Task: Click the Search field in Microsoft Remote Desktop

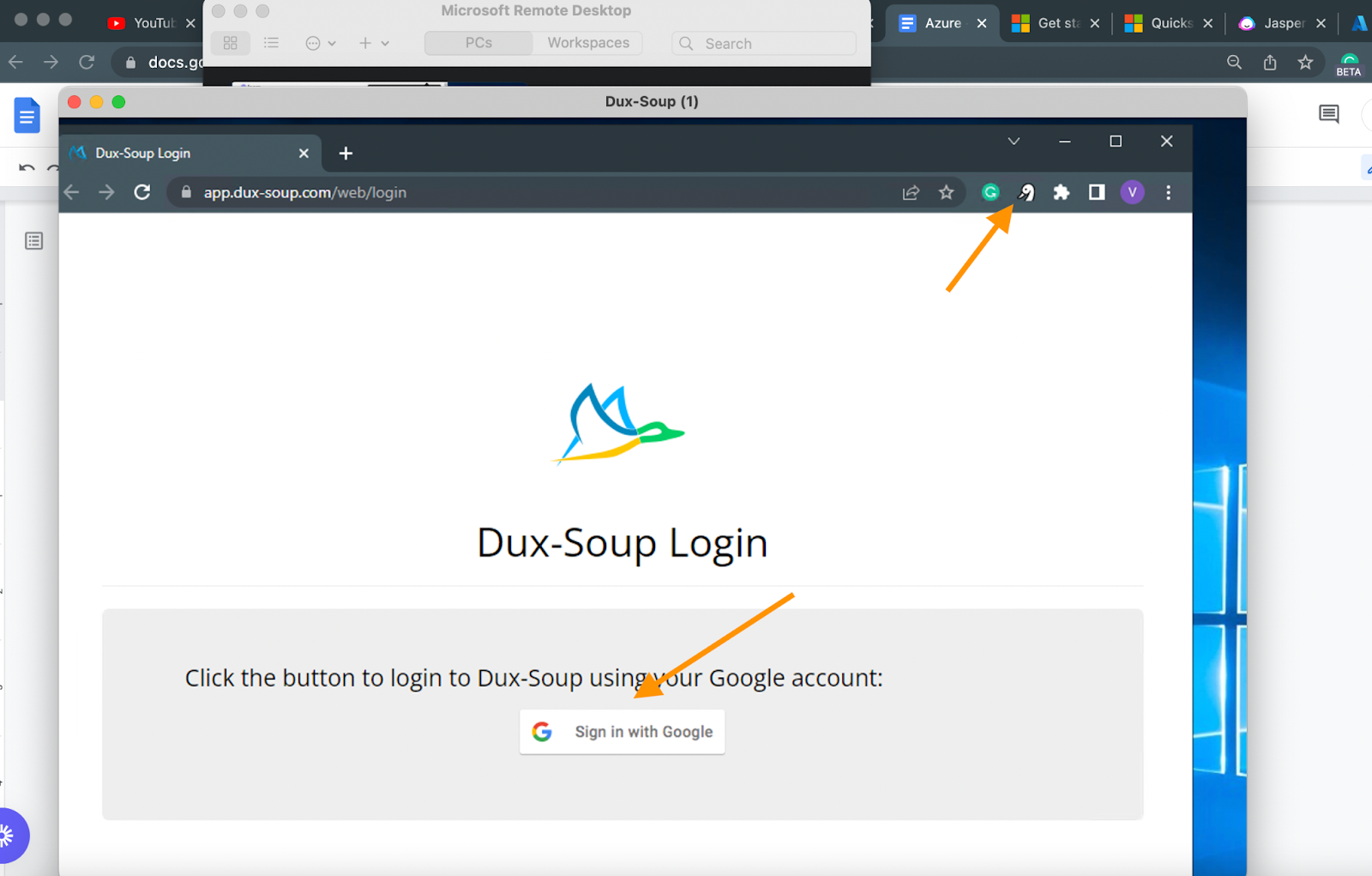Action: point(764,43)
